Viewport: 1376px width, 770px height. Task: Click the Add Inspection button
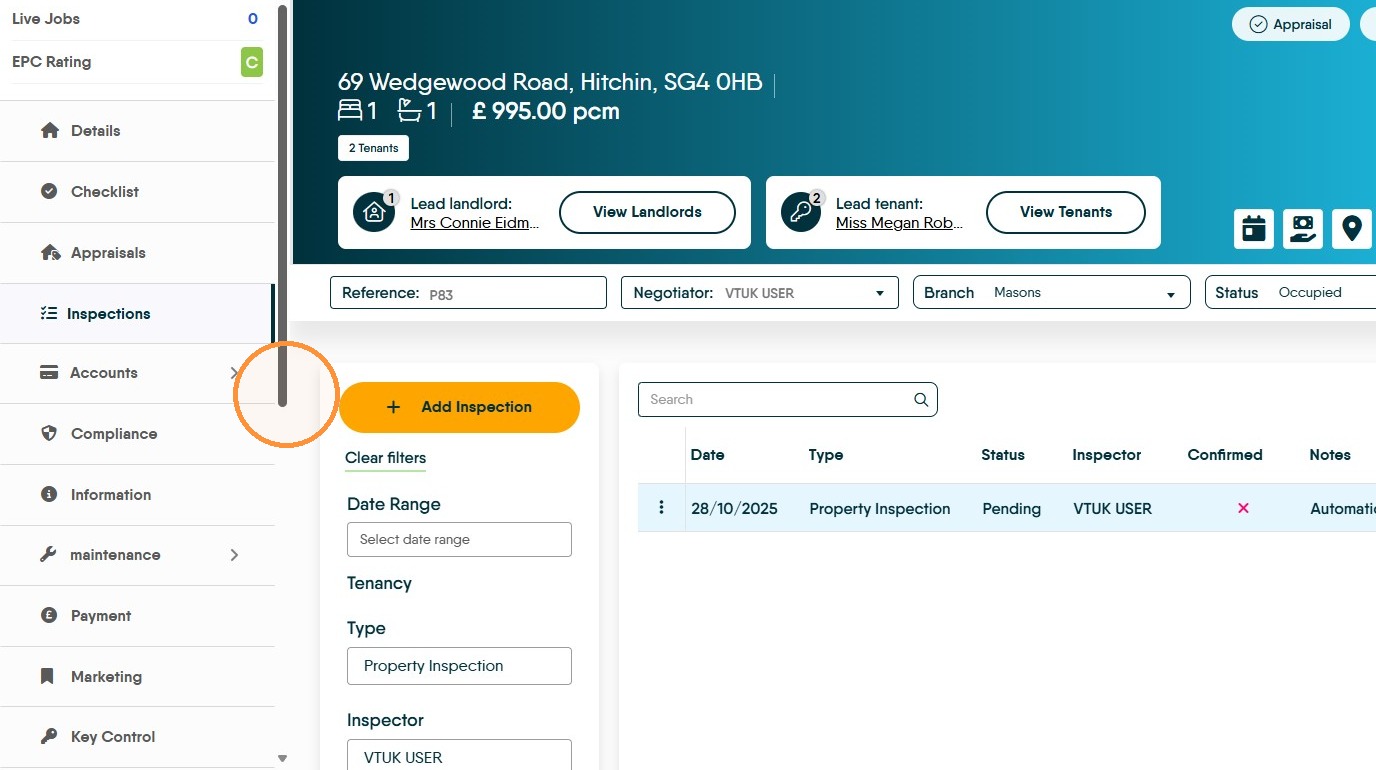(460, 407)
